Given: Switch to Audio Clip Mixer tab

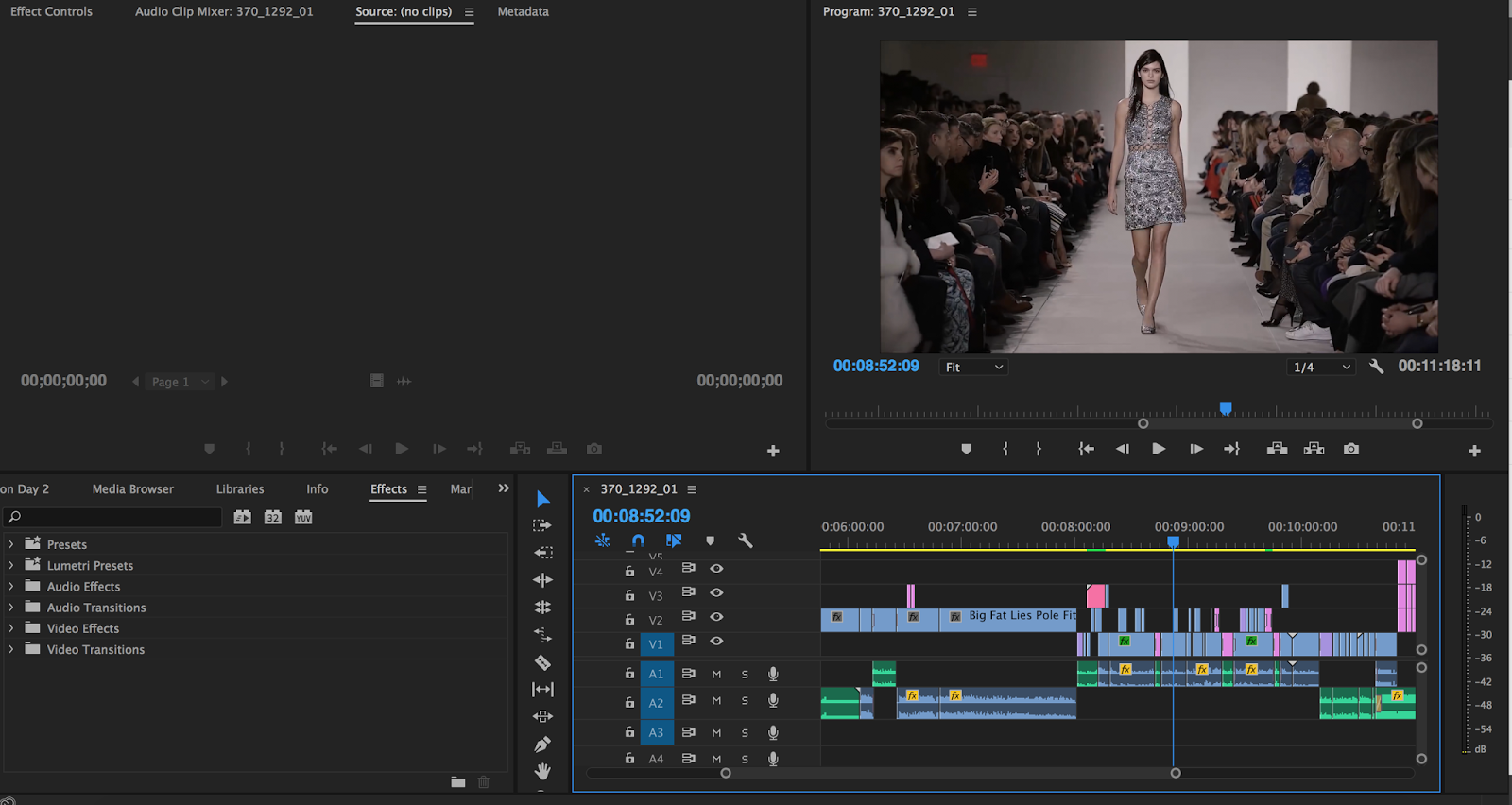Looking at the screenshot, I should (224, 11).
